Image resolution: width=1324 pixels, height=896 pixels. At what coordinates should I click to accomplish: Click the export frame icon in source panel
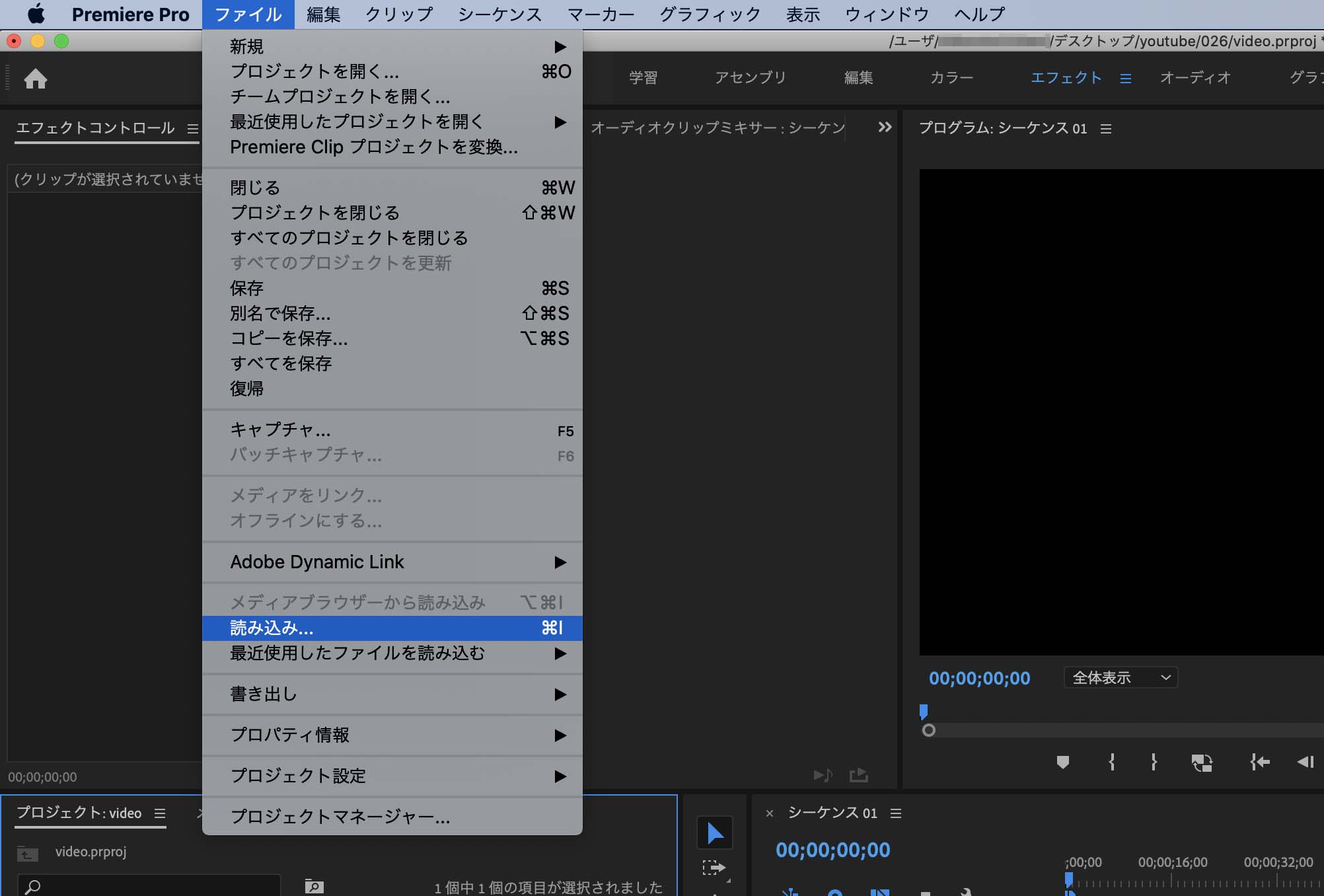coord(859,774)
